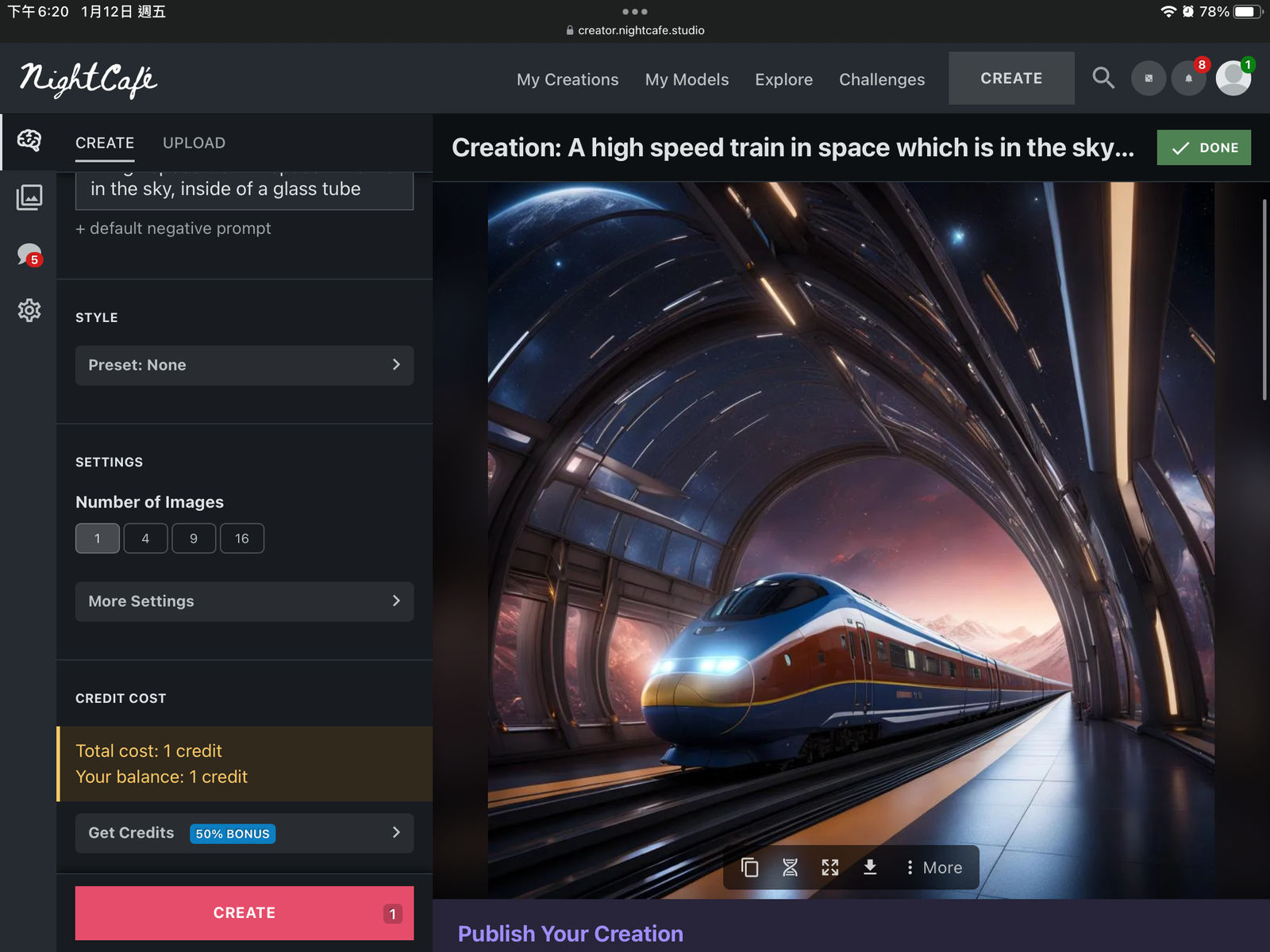Viewport: 1270px width, 952px height.
Task: Click the download image icon
Action: pyautogui.click(x=870, y=867)
